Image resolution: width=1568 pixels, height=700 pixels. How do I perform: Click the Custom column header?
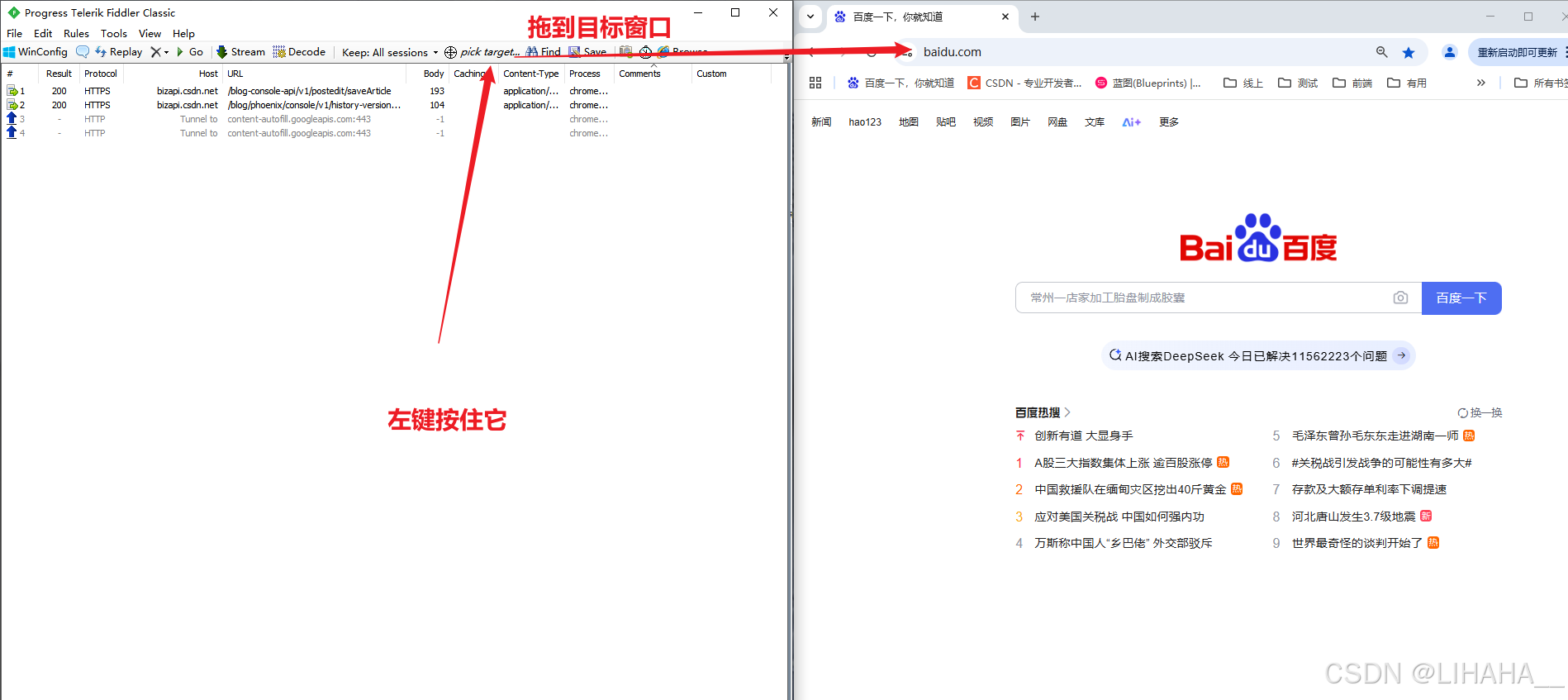pyautogui.click(x=731, y=74)
